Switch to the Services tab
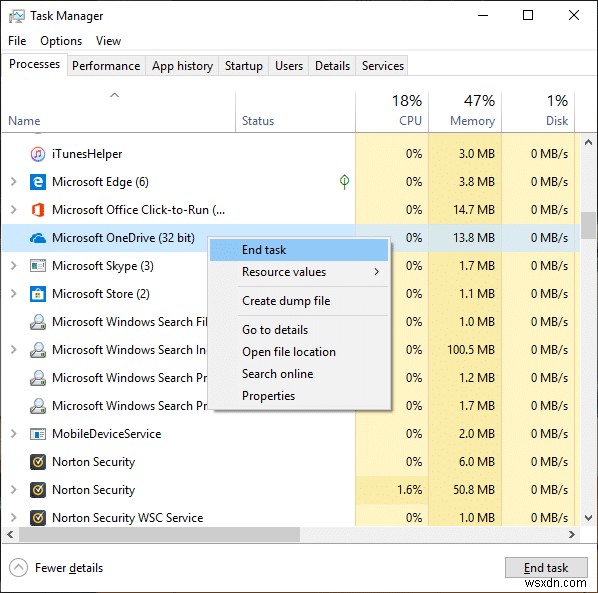 pyautogui.click(x=383, y=66)
